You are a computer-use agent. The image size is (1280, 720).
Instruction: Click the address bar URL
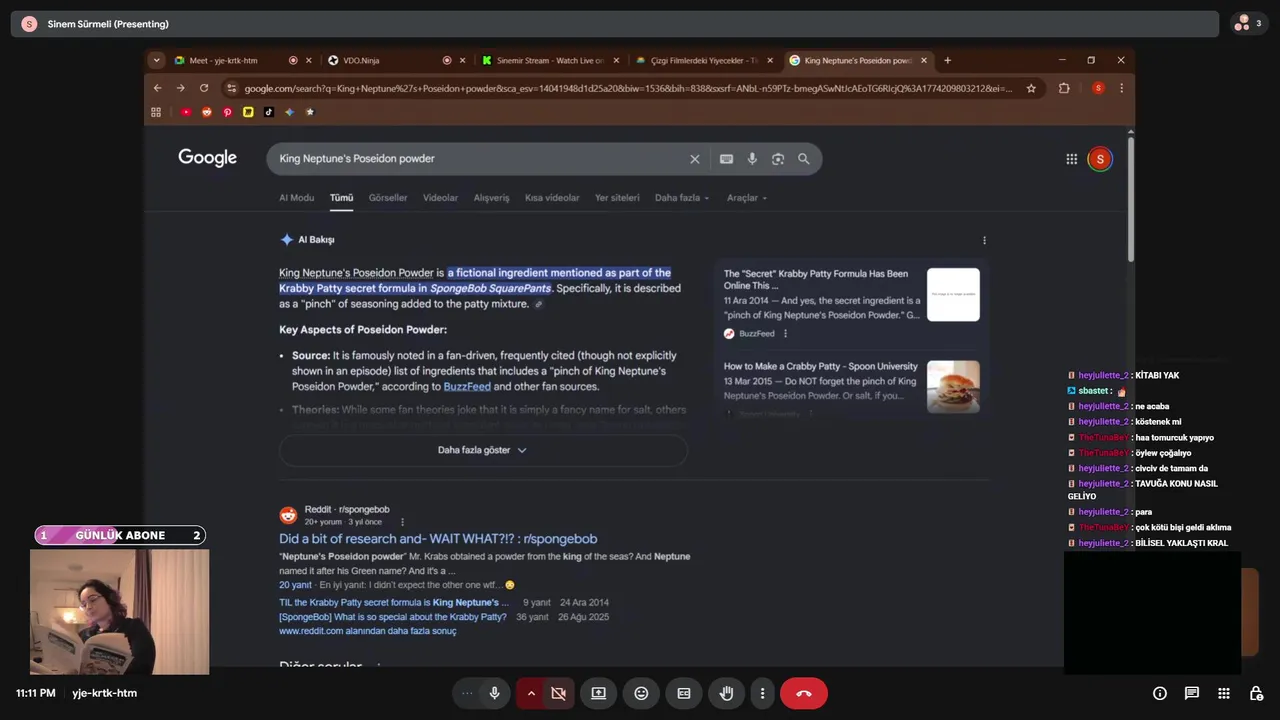(x=628, y=88)
